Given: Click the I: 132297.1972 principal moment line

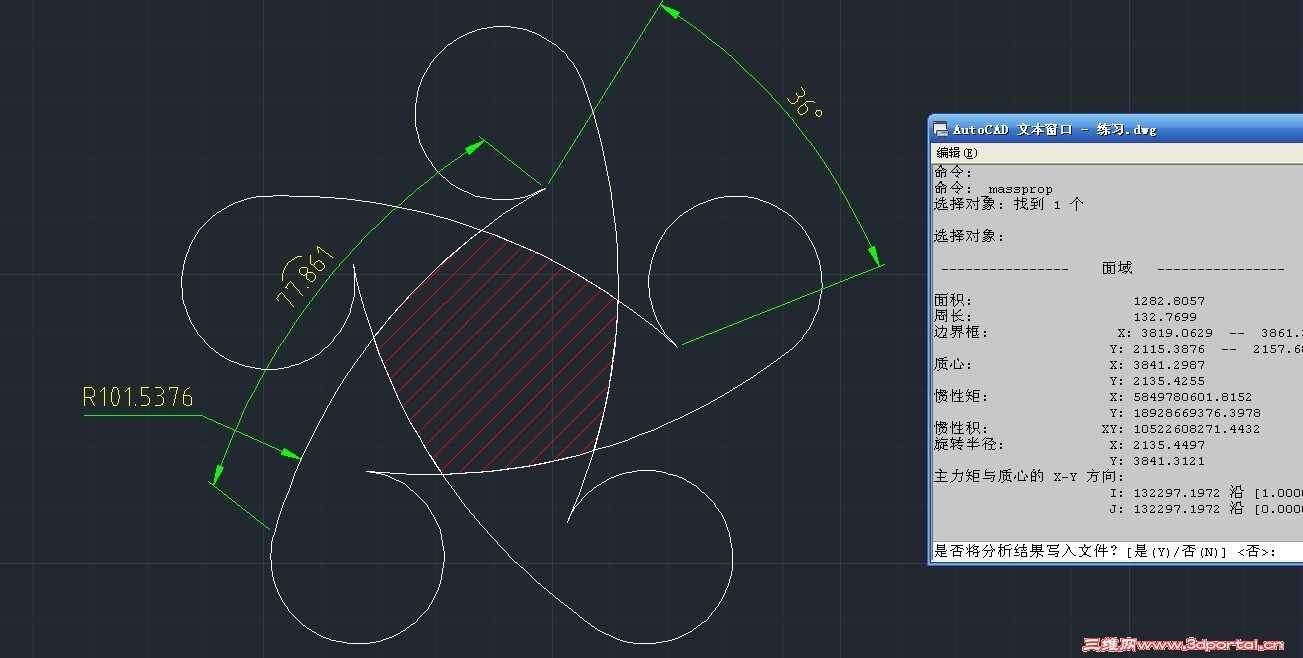Looking at the screenshot, I should pos(1205,493).
